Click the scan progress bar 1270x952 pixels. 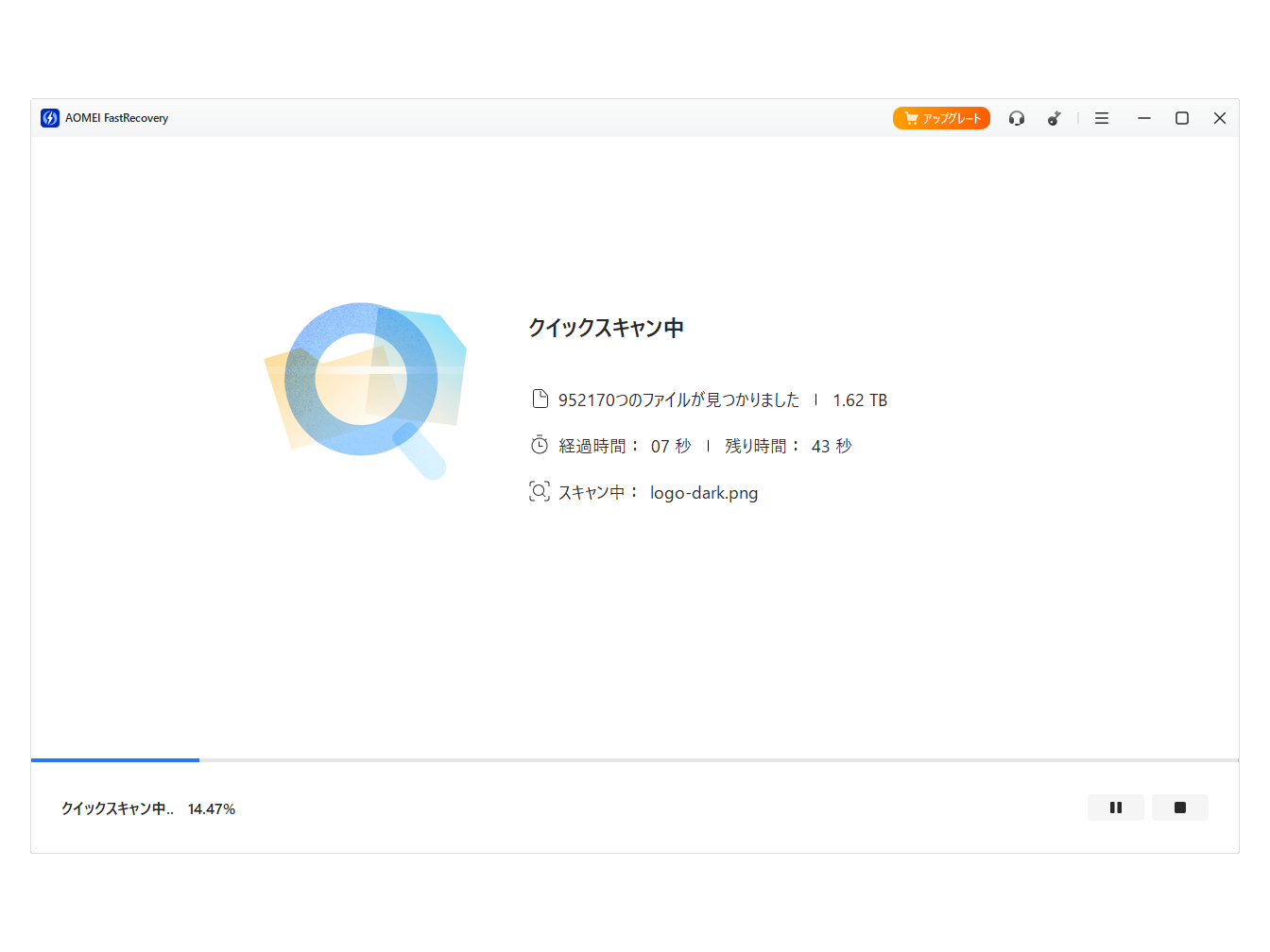(635, 759)
